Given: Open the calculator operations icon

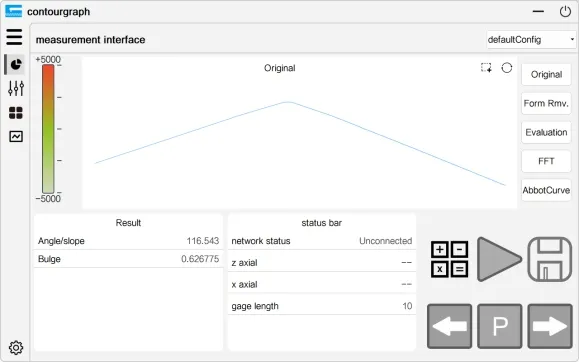Looking at the screenshot, I should point(449,259).
